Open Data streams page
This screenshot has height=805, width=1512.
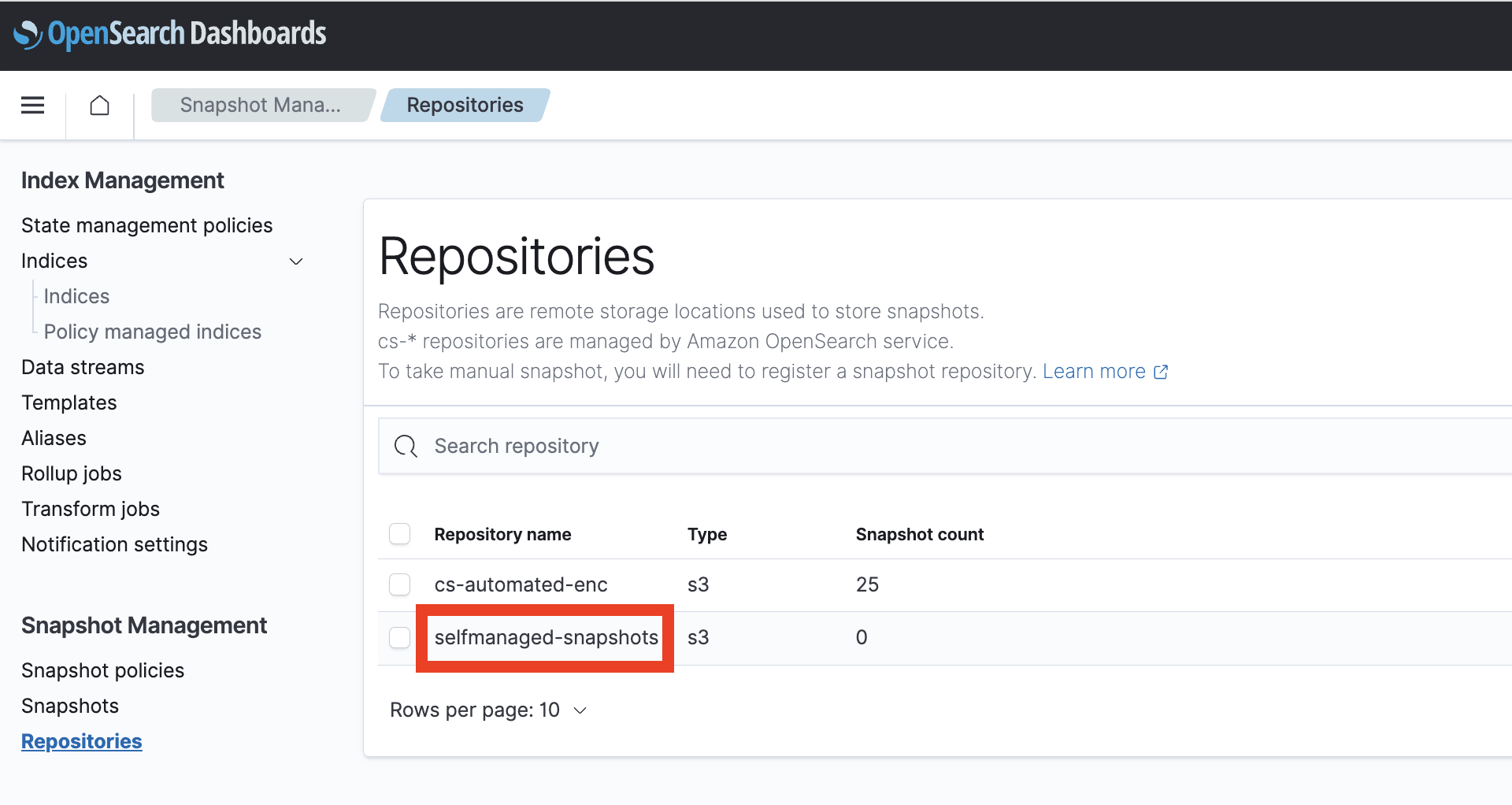click(x=83, y=367)
